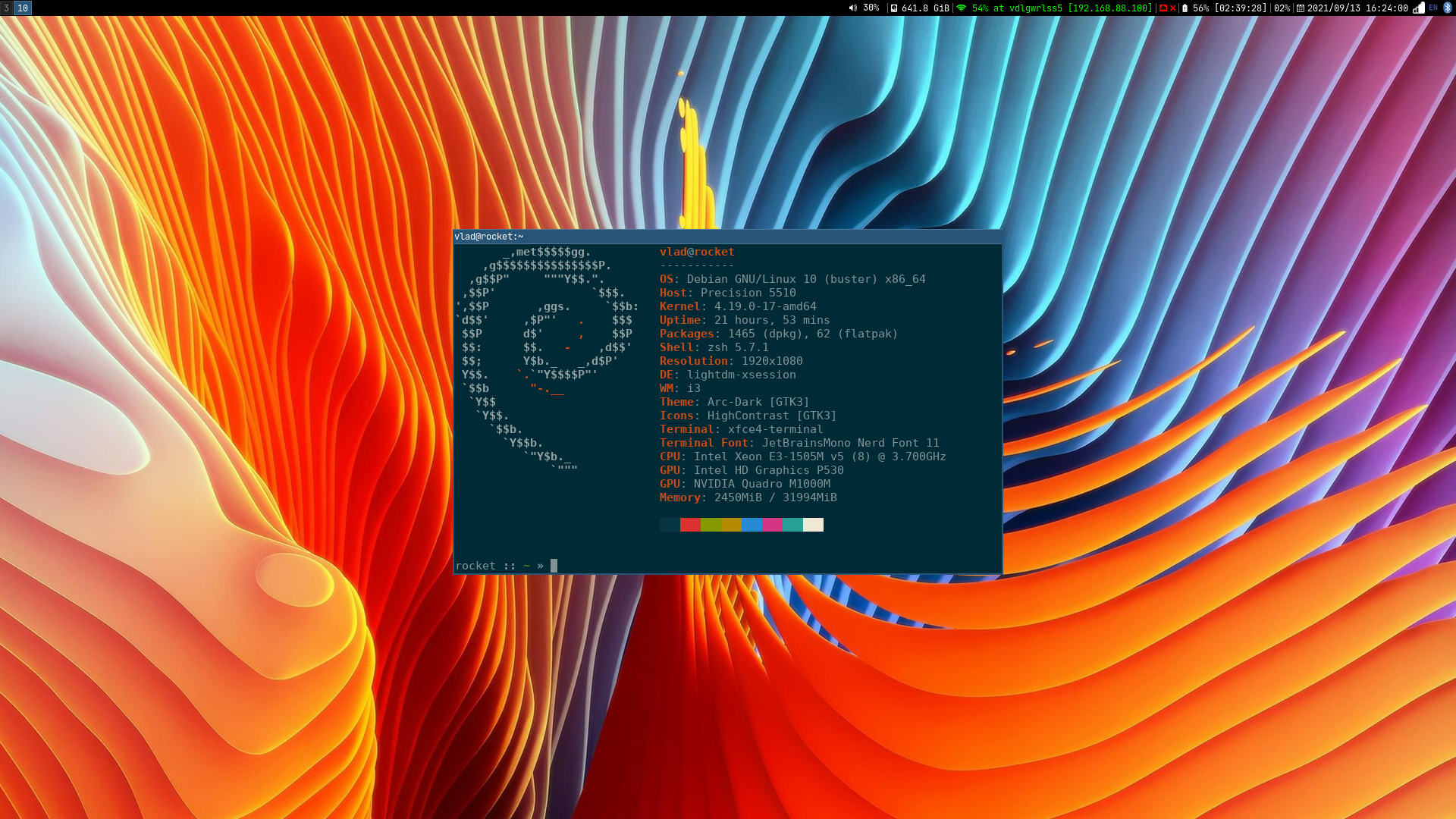Click the calendar icon beside the date
The height and width of the screenshot is (819, 1456).
coord(1301,8)
